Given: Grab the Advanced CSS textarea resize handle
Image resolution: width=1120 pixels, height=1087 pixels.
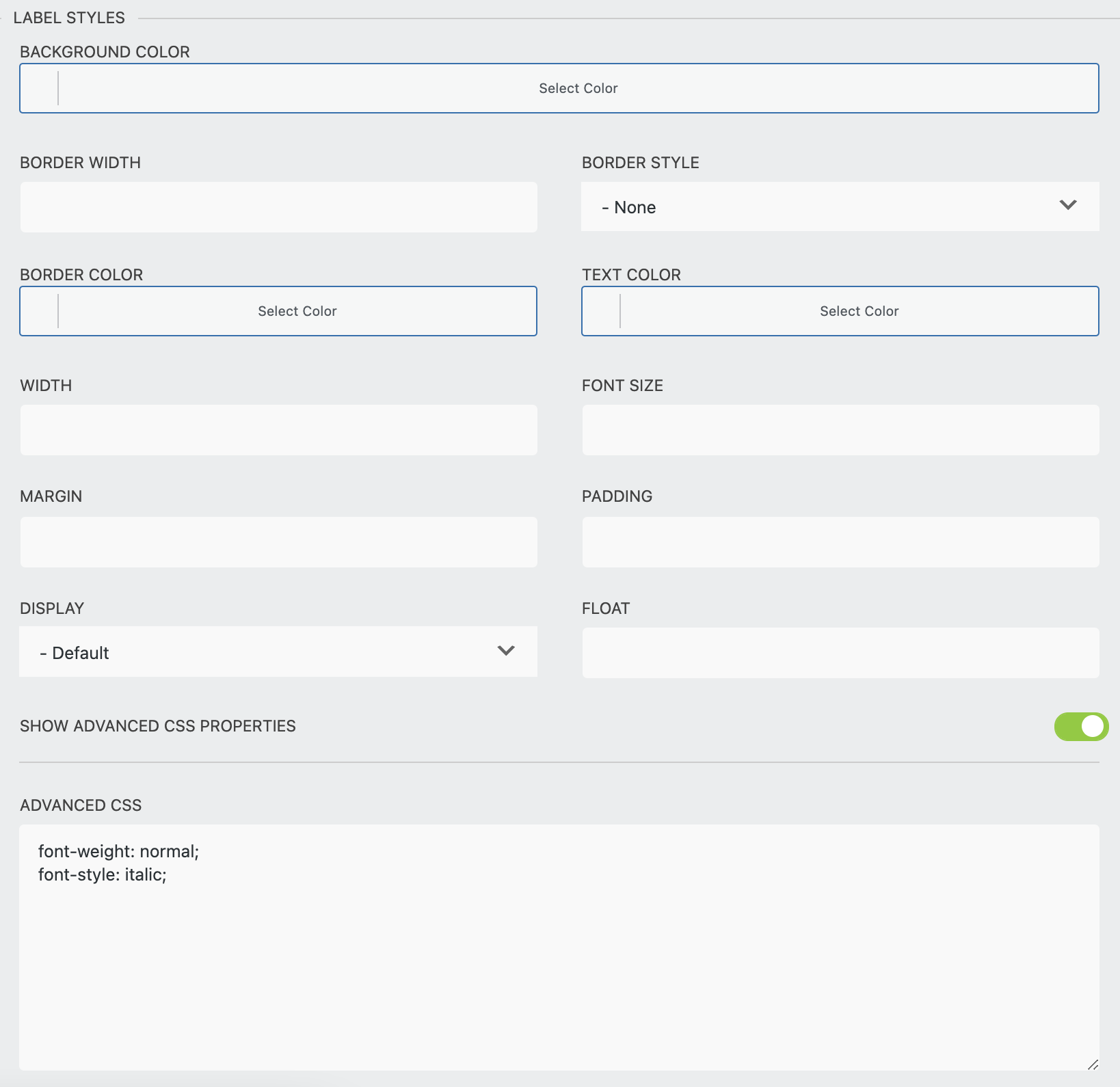Looking at the screenshot, I should [x=1092, y=1064].
